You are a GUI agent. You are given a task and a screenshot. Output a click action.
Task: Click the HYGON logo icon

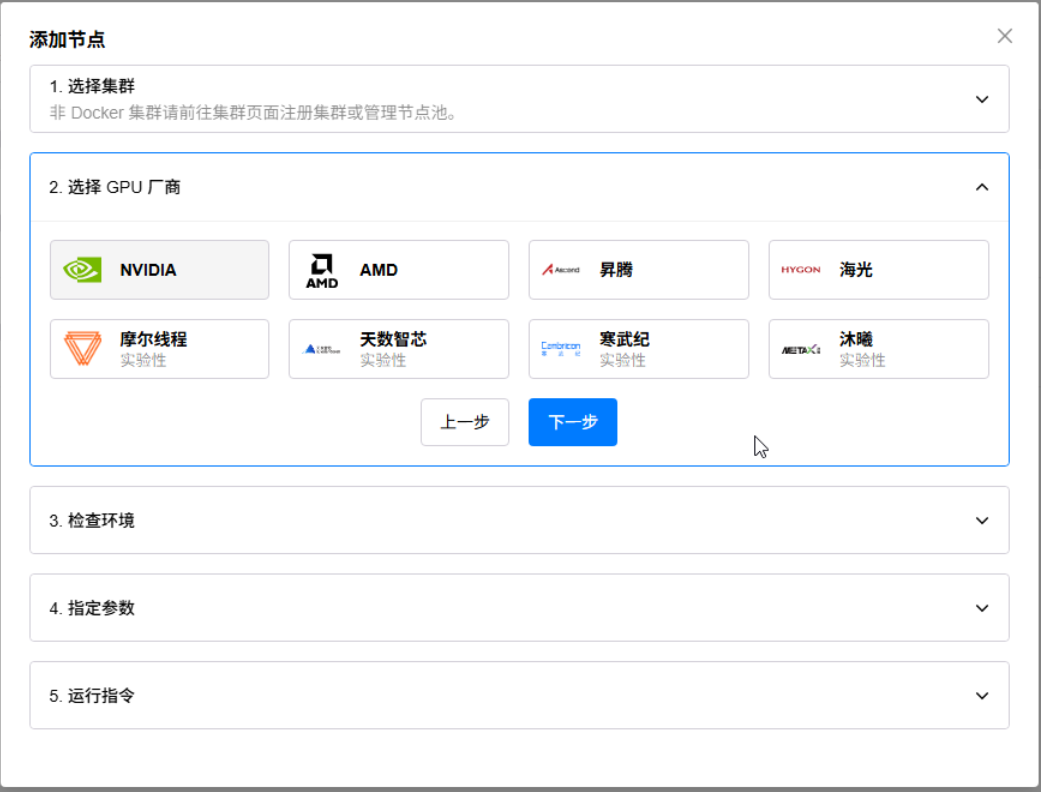801,270
